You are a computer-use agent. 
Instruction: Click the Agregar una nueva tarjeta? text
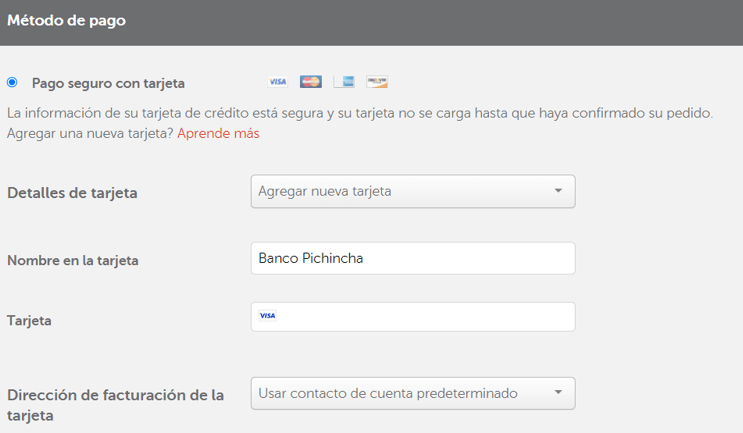[91, 134]
